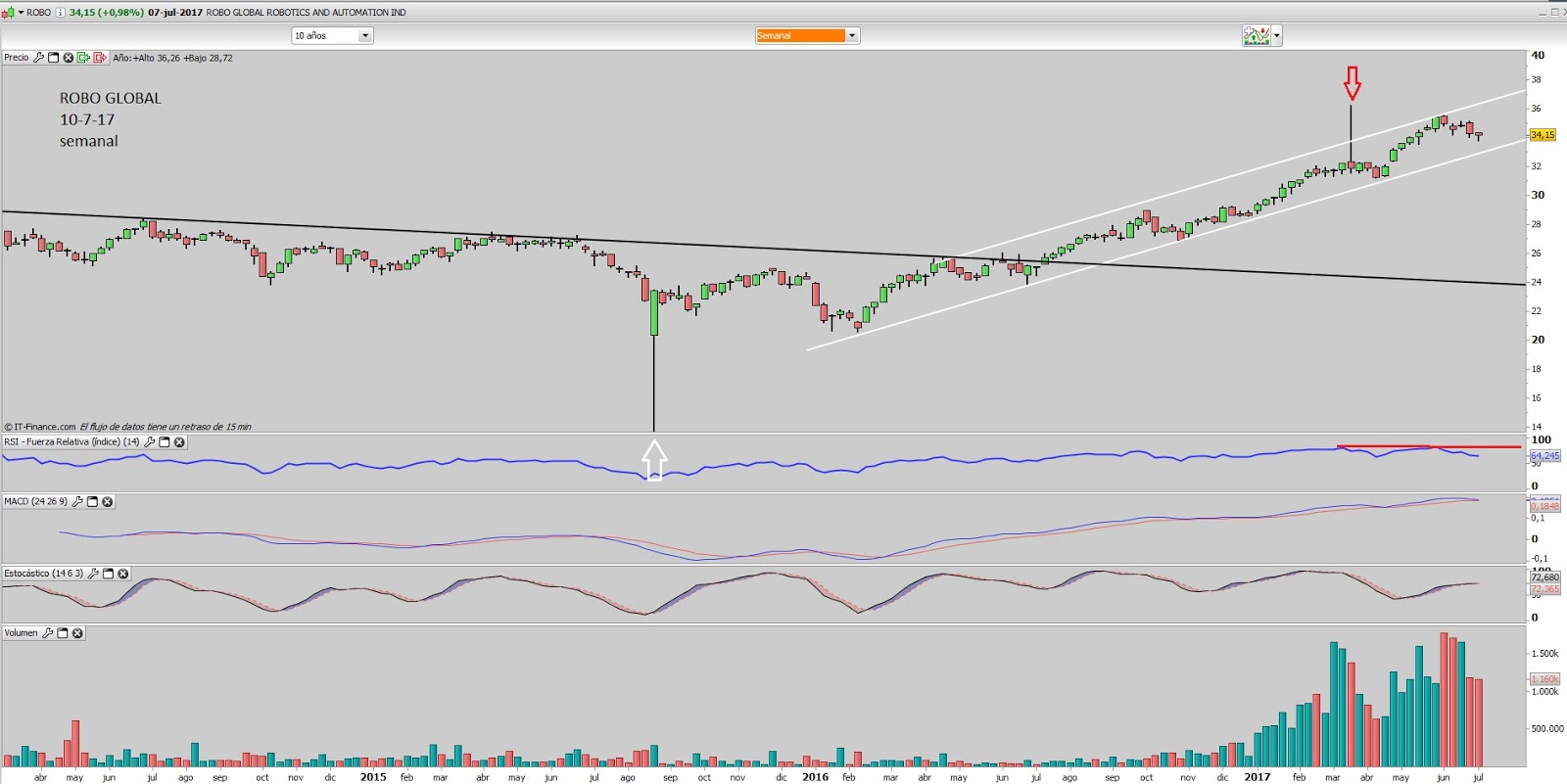This screenshot has width=1567, height=784.
Task: Expand the indicator menu dropdown arrow
Action: pos(1276,36)
